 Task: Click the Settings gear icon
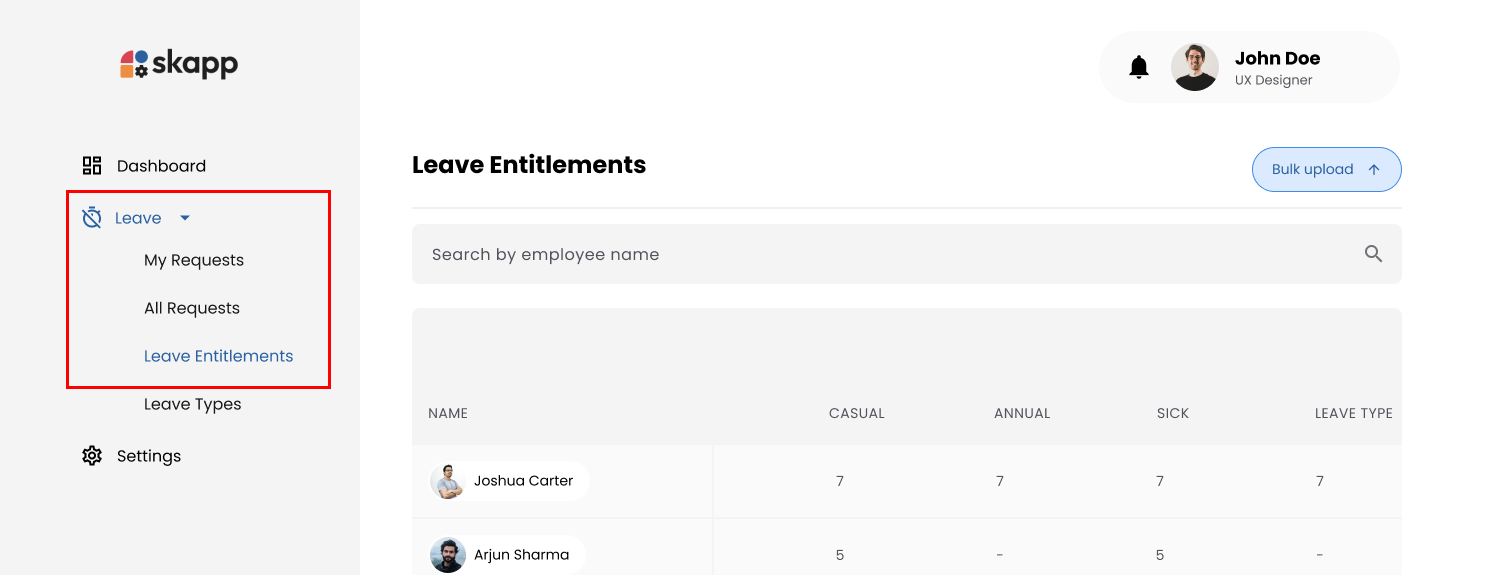coord(92,456)
